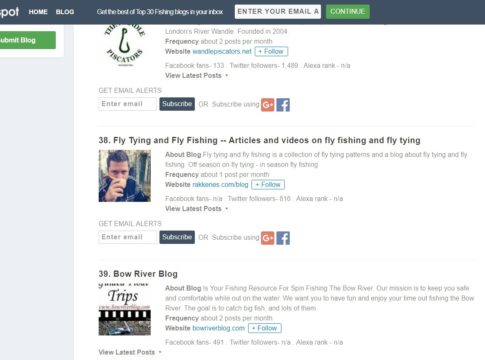Go to HOME in the top navigation

pos(38,12)
